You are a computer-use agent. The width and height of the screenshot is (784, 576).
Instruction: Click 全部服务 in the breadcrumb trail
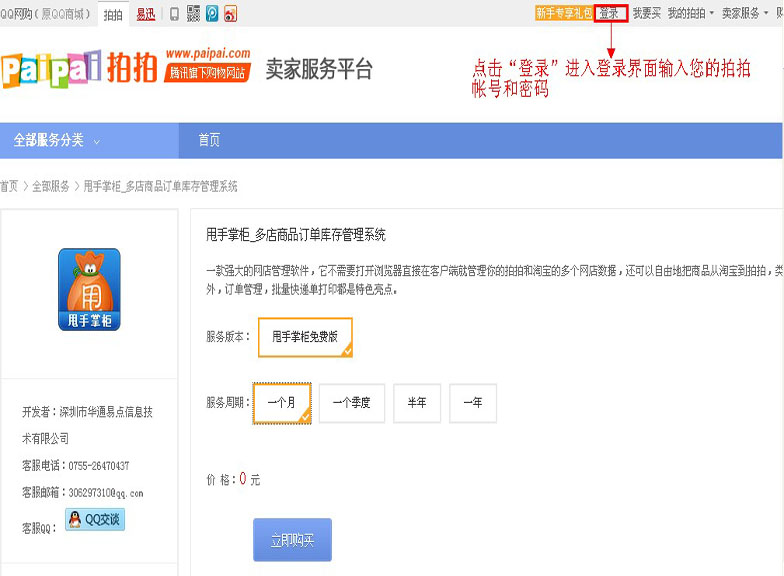point(50,186)
